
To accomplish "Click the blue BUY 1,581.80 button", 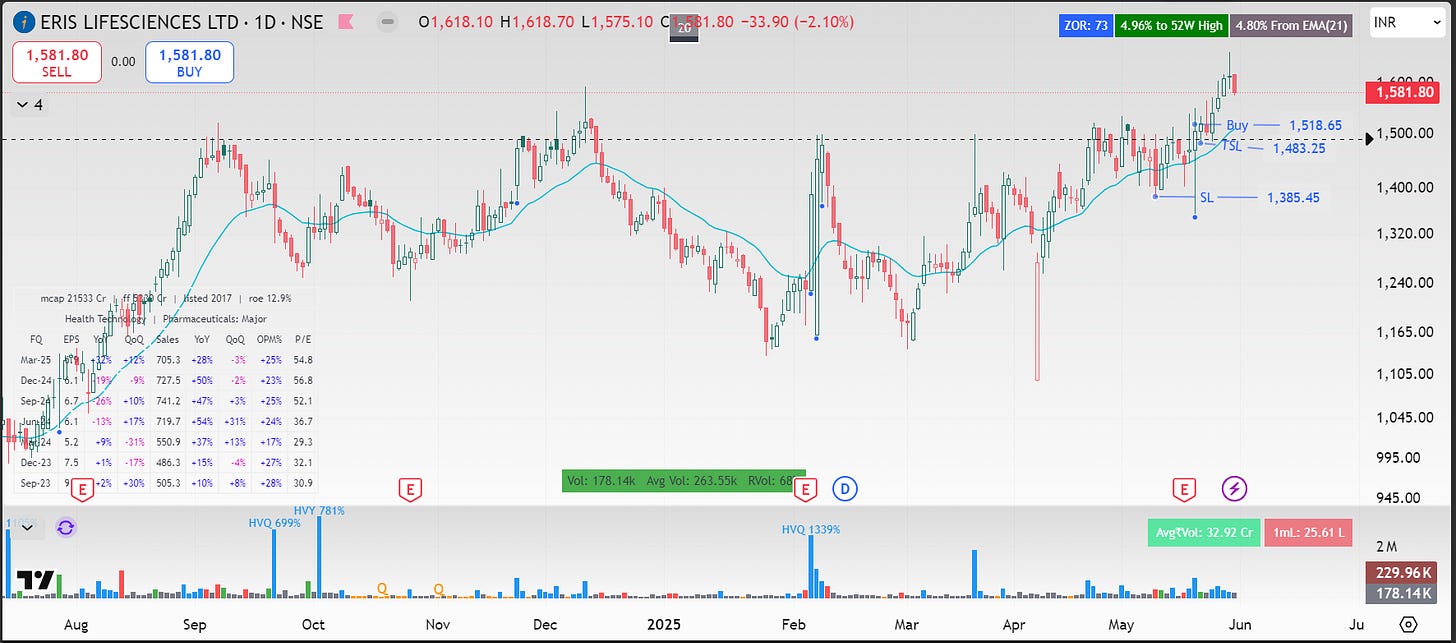I will [x=190, y=62].
